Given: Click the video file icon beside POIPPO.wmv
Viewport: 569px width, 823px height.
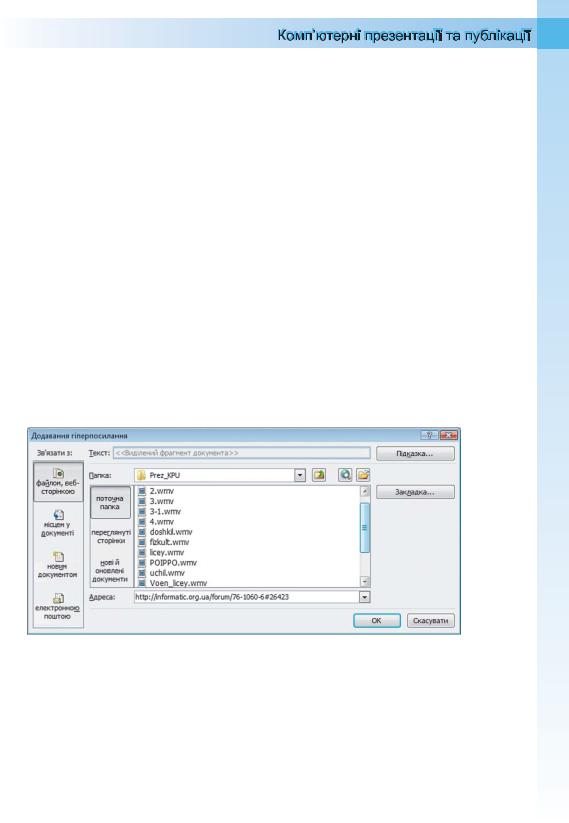Looking at the screenshot, I should point(142,563).
